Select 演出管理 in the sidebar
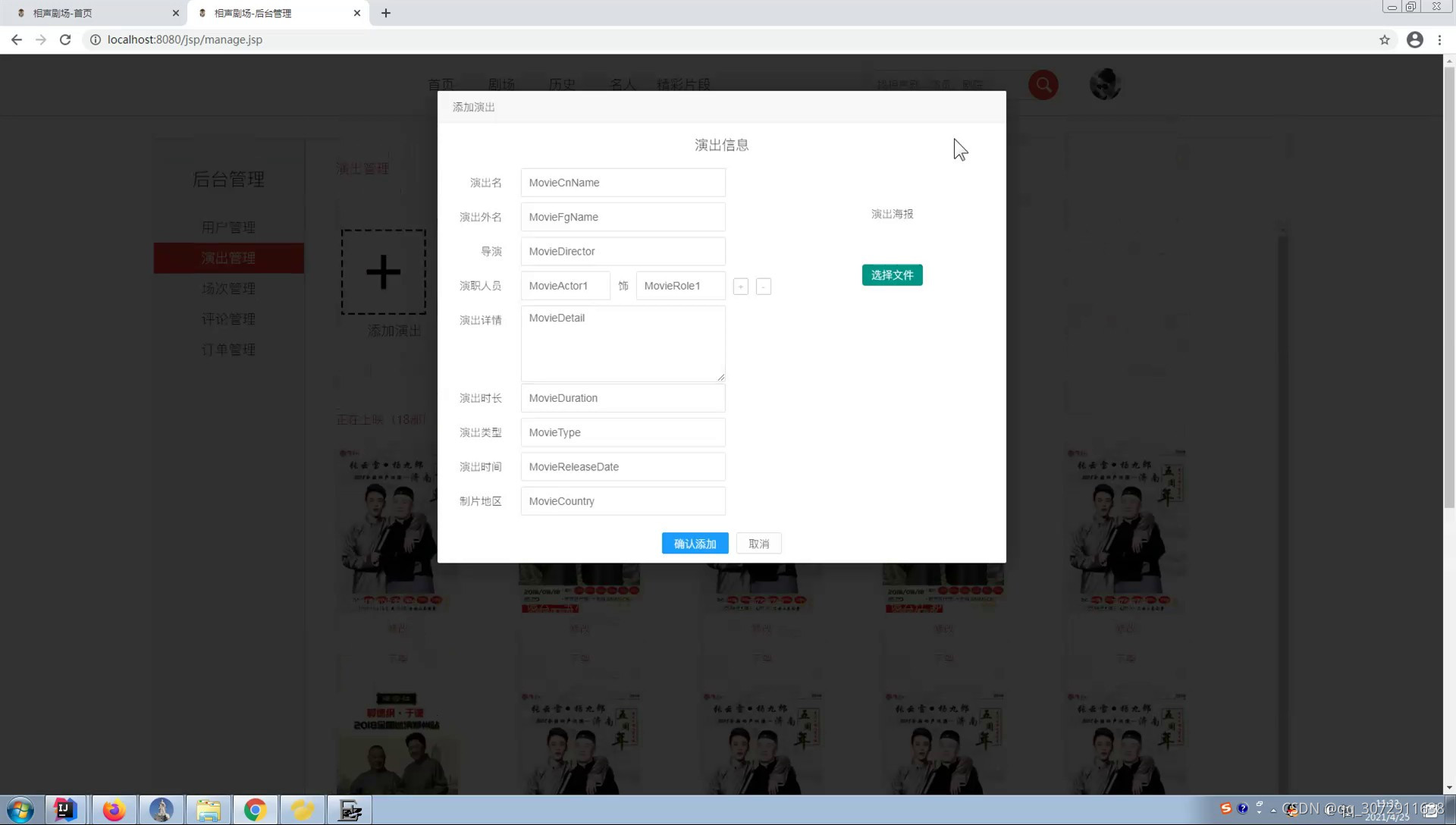 click(228, 258)
